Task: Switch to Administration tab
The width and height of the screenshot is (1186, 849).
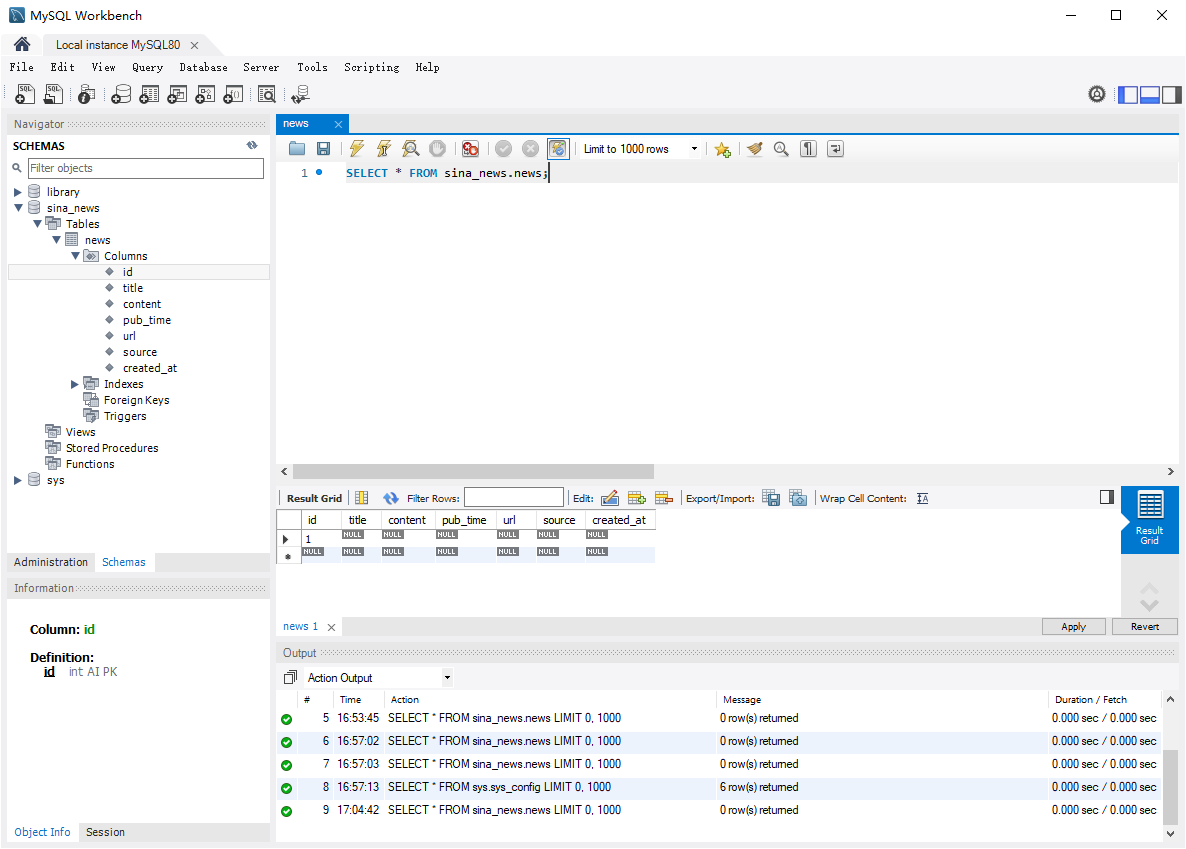Action: [51, 562]
